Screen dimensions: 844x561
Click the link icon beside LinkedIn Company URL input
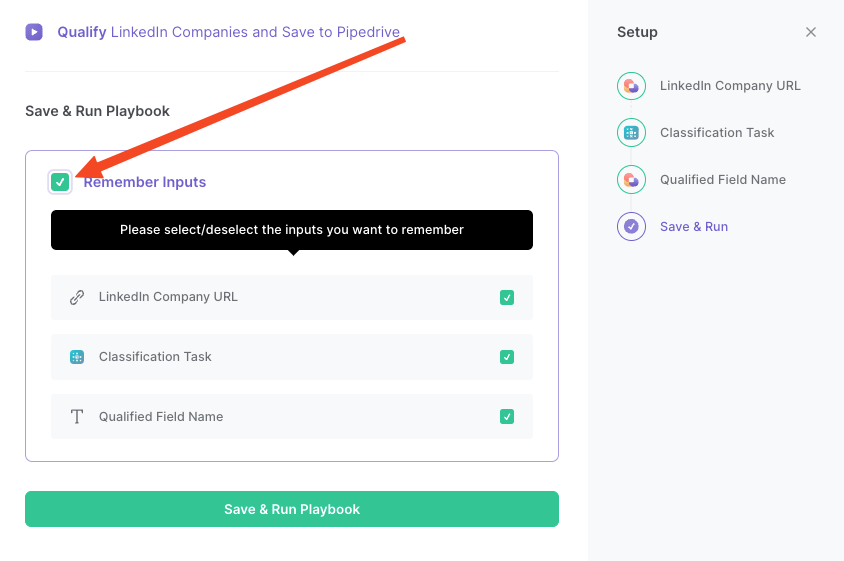click(77, 297)
